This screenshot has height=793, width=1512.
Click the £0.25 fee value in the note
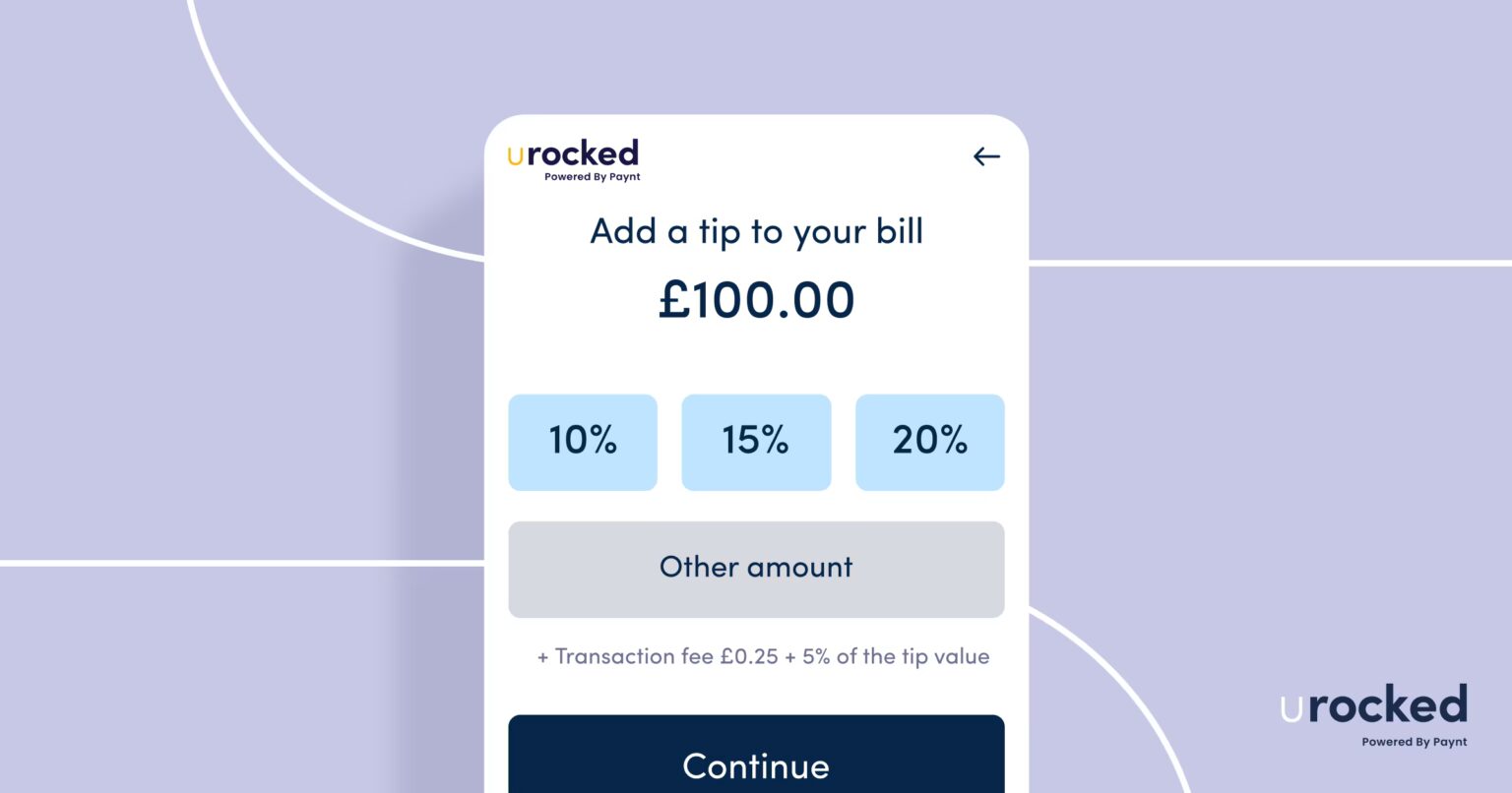coord(749,656)
